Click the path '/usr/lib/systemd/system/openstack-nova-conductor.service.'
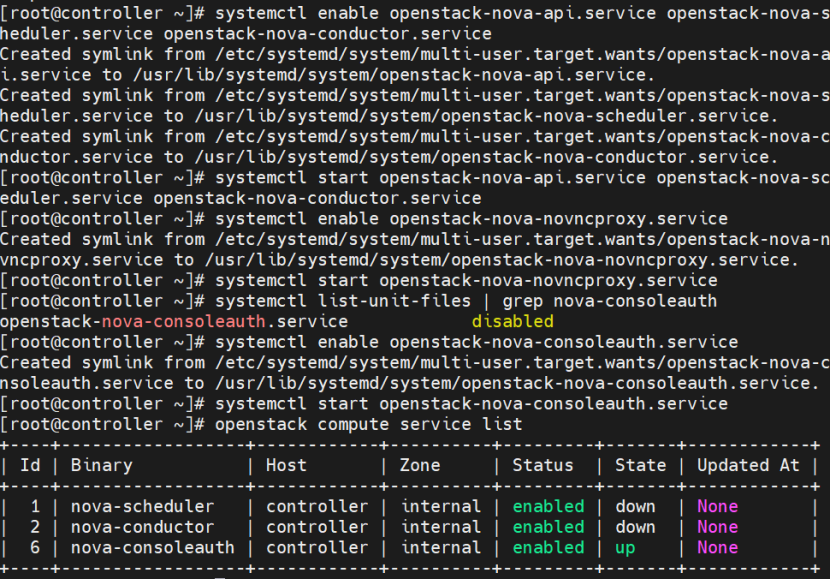The image size is (831, 579). 486,157
